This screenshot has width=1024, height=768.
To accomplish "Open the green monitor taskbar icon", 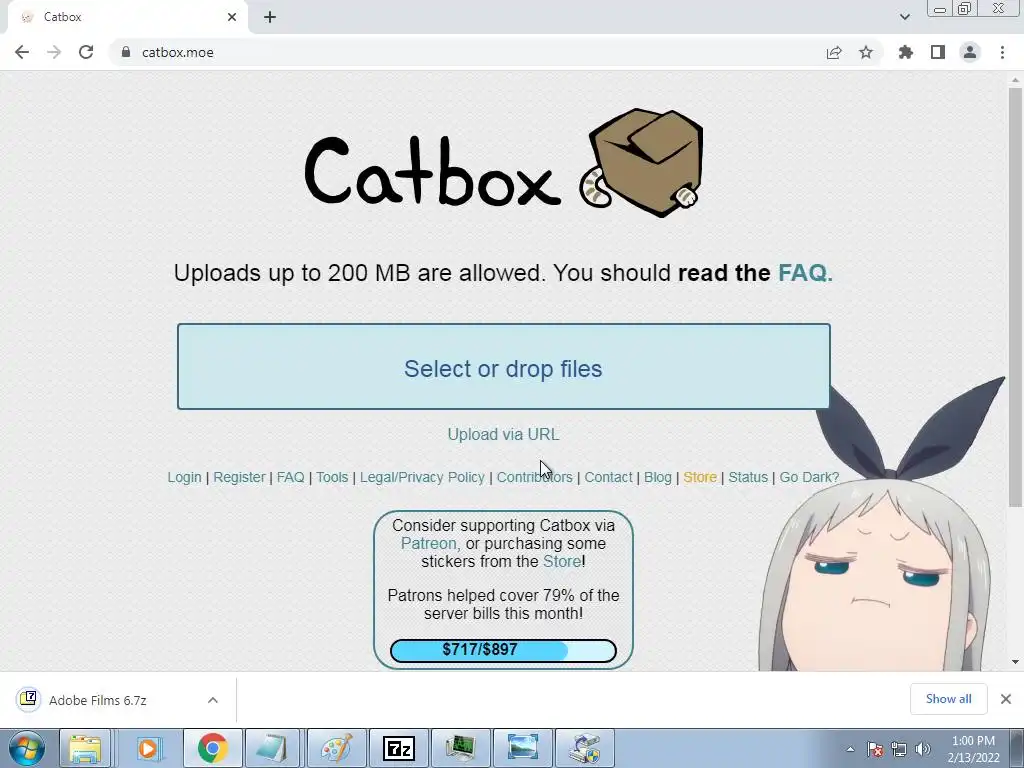I will pyautogui.click(x=460, y=748).
